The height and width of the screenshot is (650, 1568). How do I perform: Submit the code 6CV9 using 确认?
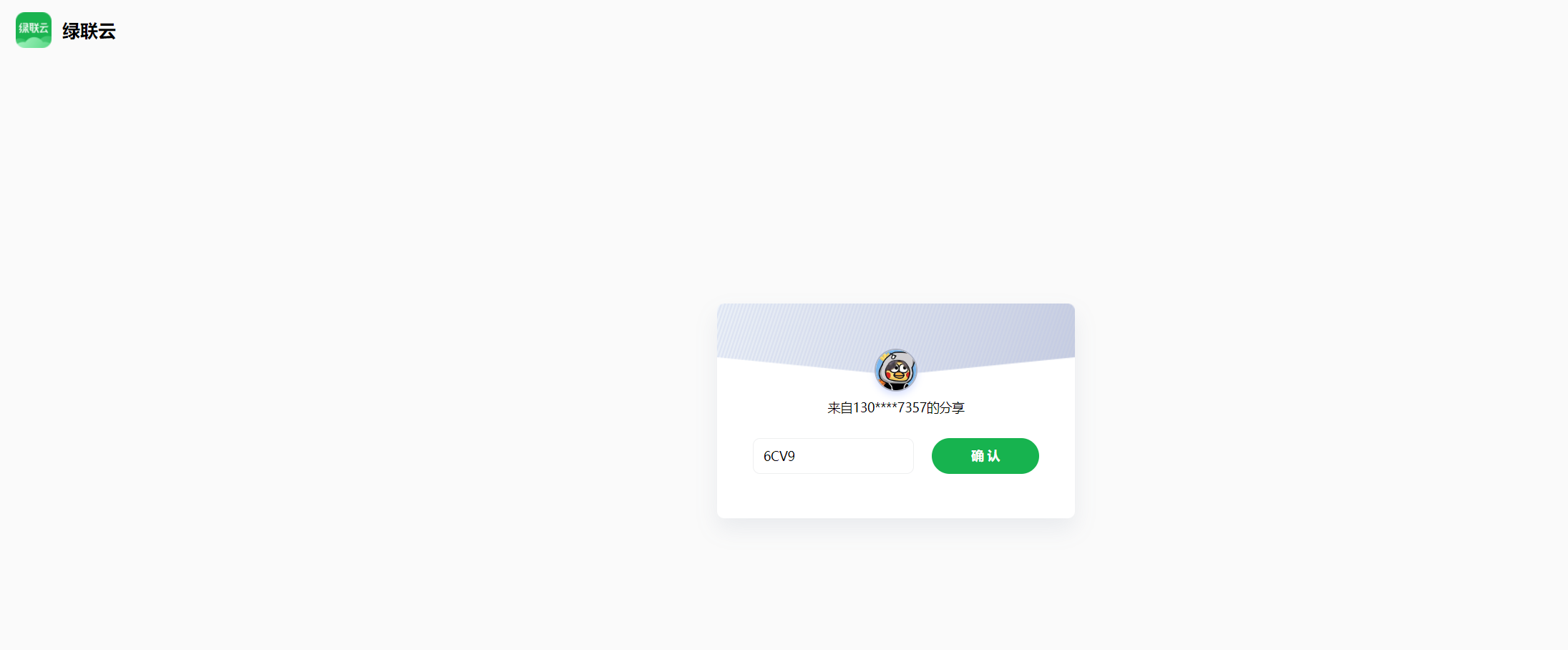point(985,456)
